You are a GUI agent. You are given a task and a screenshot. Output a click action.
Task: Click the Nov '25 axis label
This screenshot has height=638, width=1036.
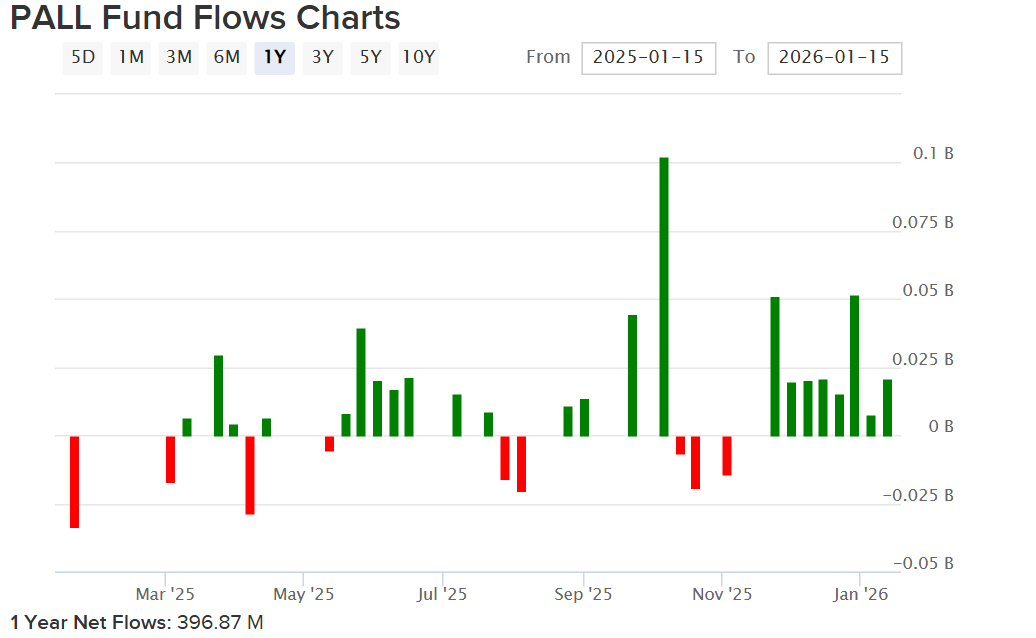(722, 594)
